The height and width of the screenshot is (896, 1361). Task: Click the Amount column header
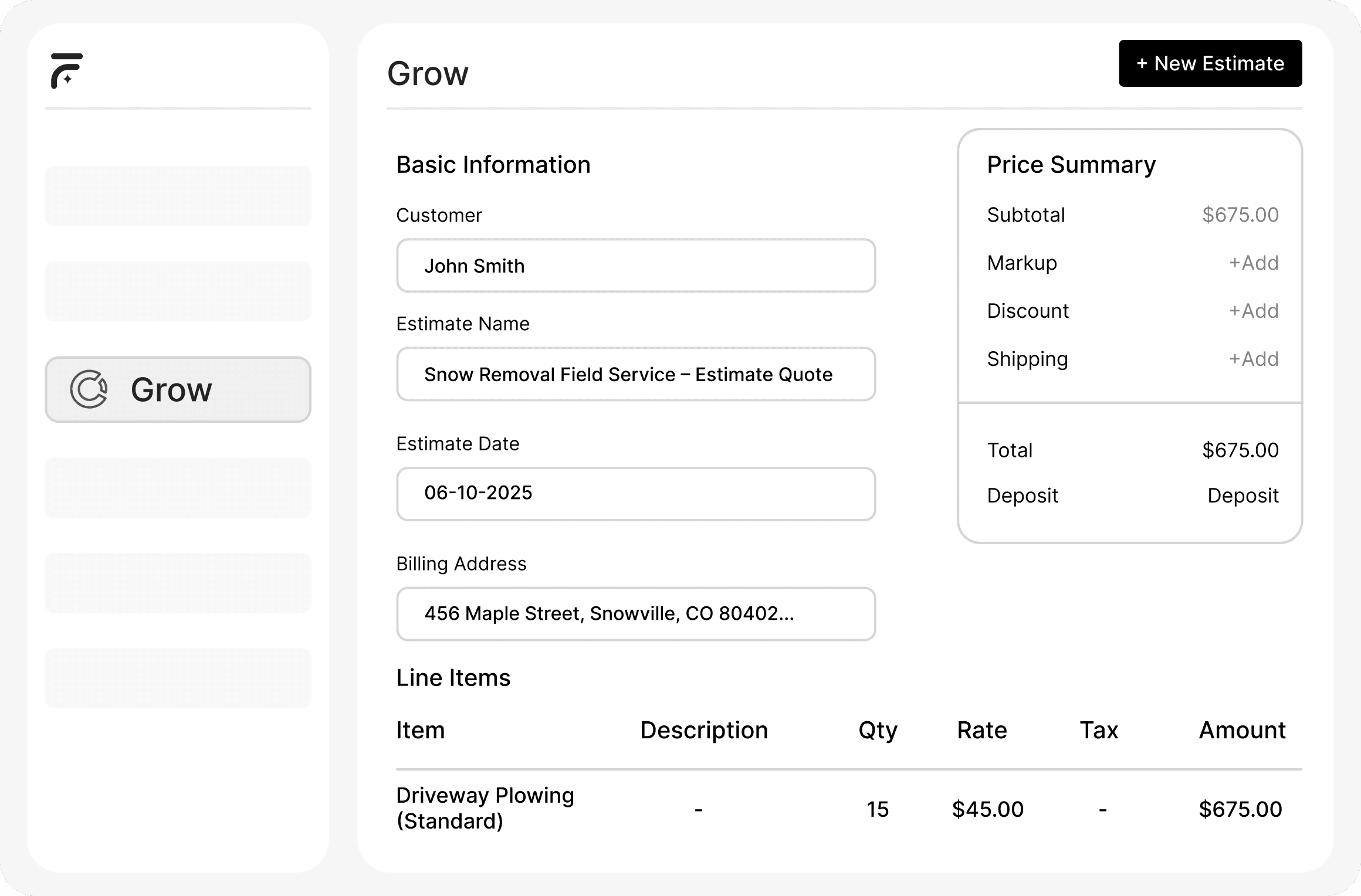[x=1242, y=730]
